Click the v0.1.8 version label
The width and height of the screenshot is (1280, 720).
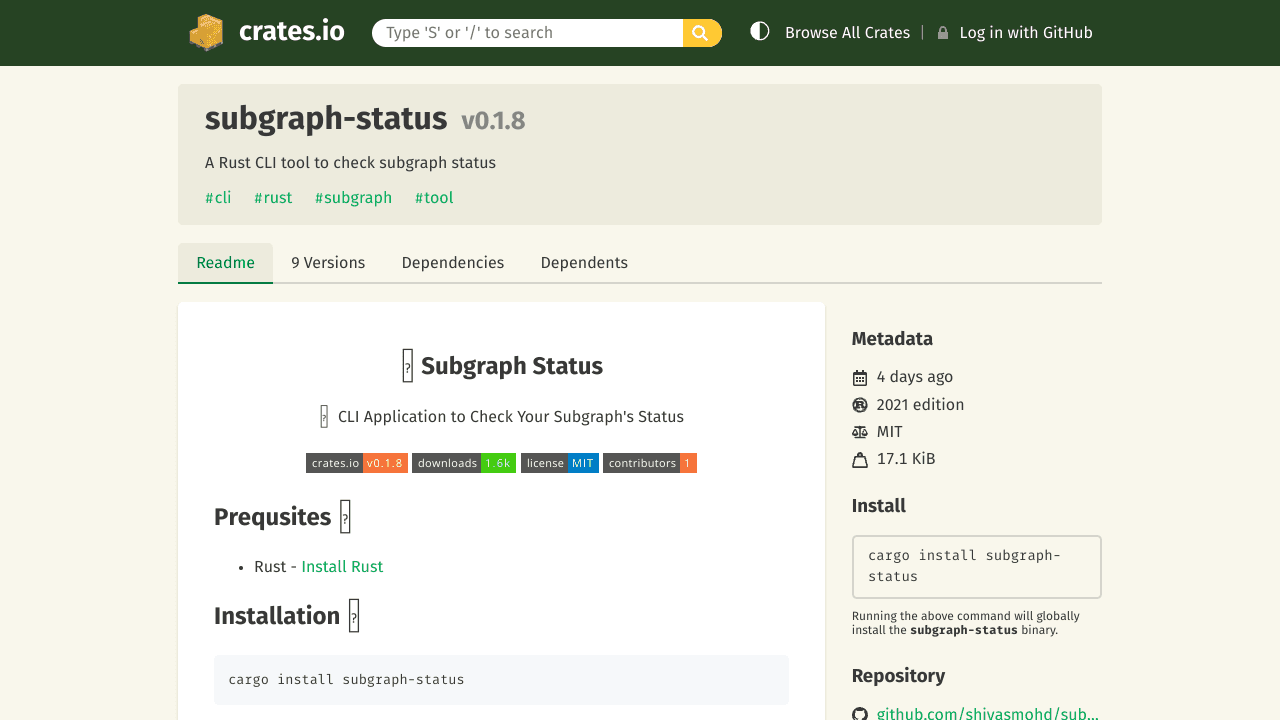[x=493, y=121]
